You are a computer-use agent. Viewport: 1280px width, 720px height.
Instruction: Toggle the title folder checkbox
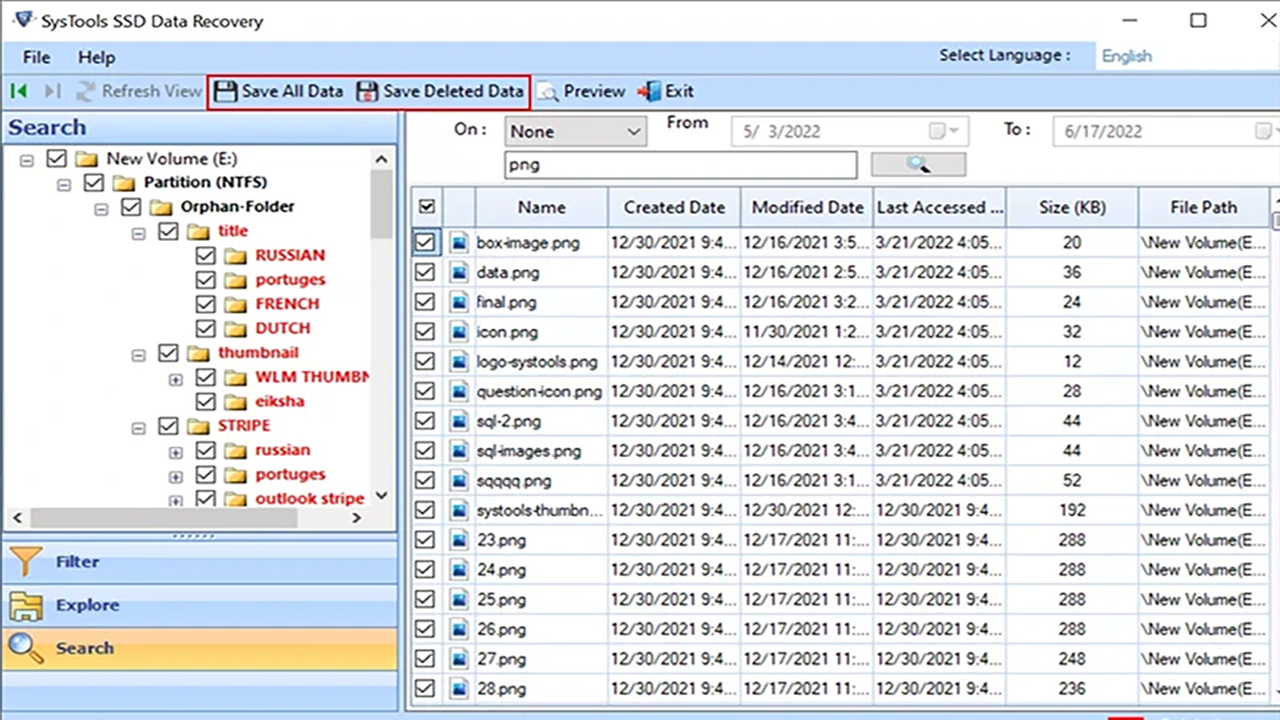click(168, 231)
